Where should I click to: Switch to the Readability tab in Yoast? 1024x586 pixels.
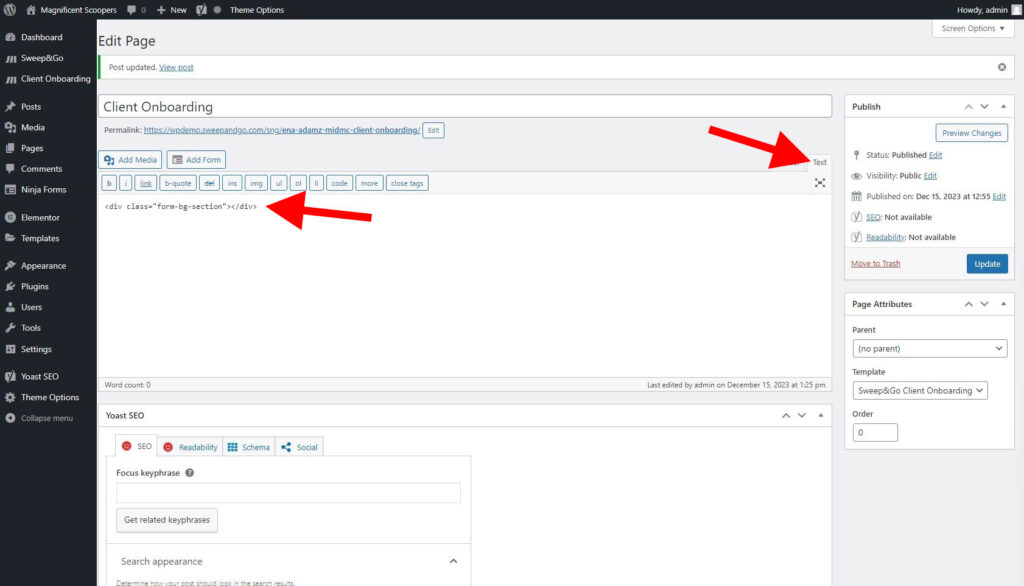pos(190,447)
